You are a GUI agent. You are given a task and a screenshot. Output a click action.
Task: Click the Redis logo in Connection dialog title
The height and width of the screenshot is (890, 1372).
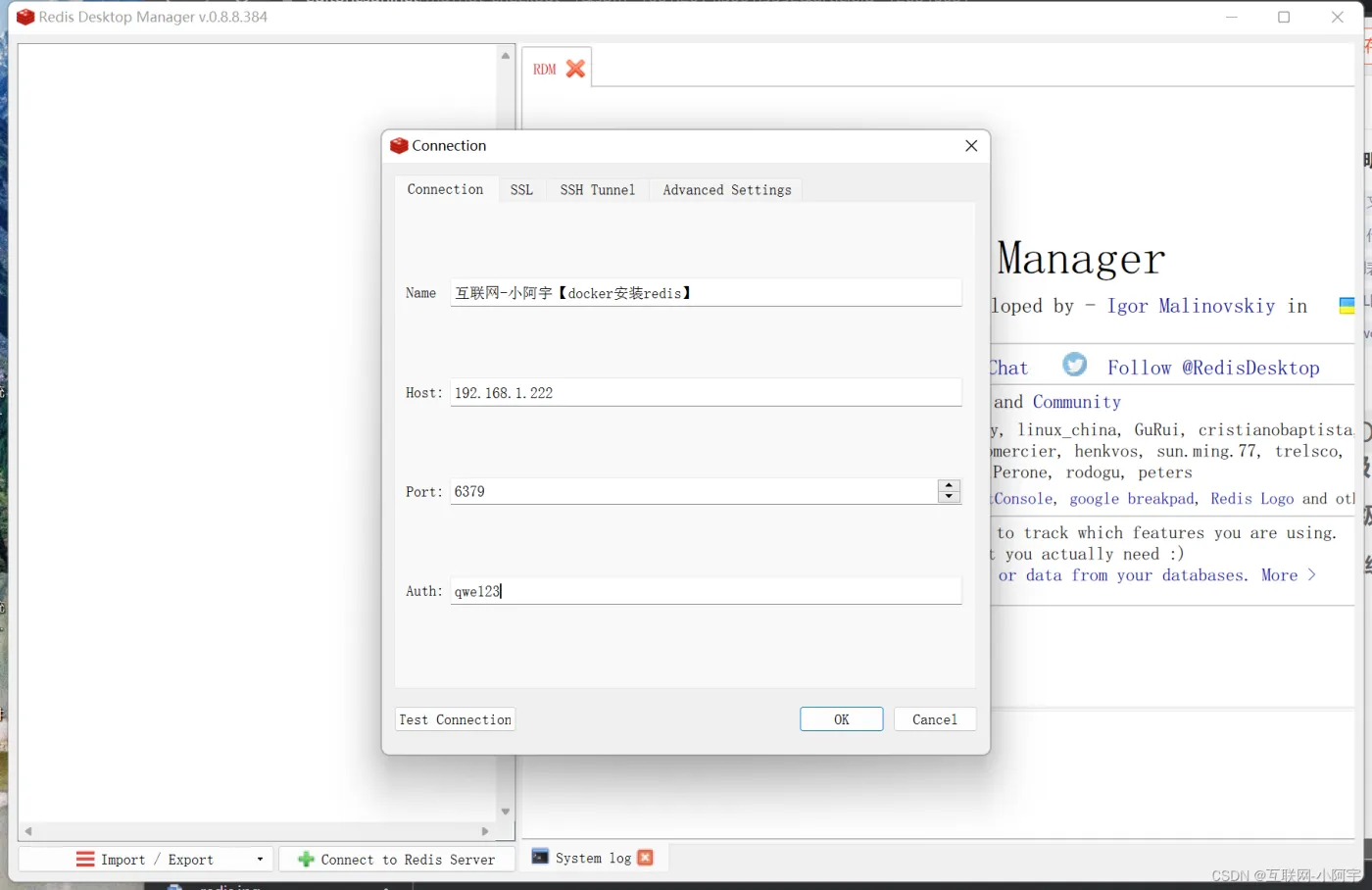coord(399,146)
